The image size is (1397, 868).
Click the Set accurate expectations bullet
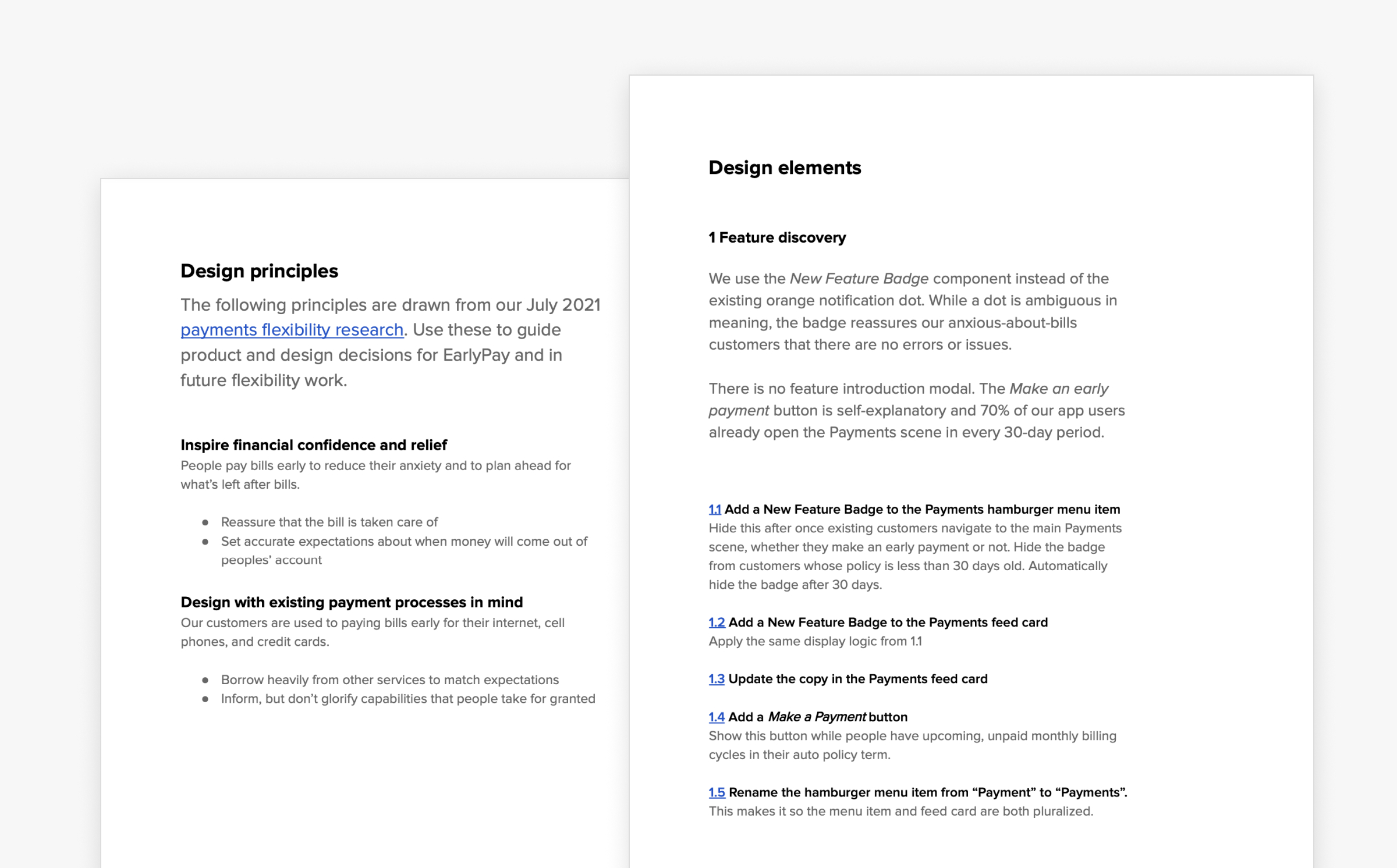coord(403,542)
